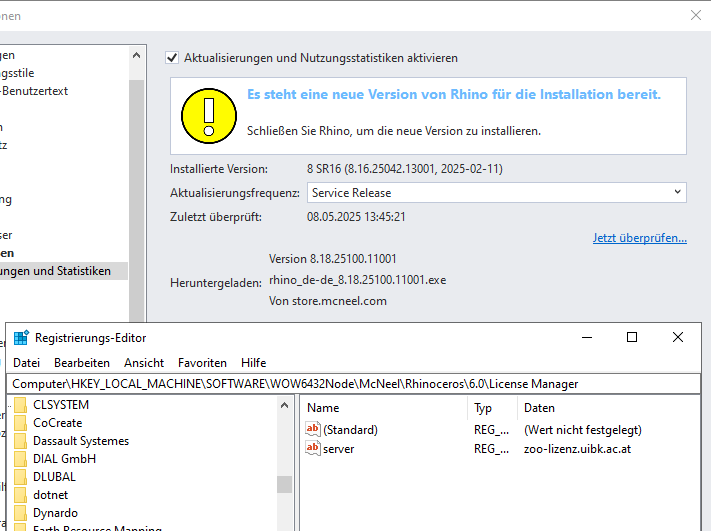This screenshot has width=711, height=531.
Task: Click the Dassault Systemes folder icon
Action: tap(20, 441)
